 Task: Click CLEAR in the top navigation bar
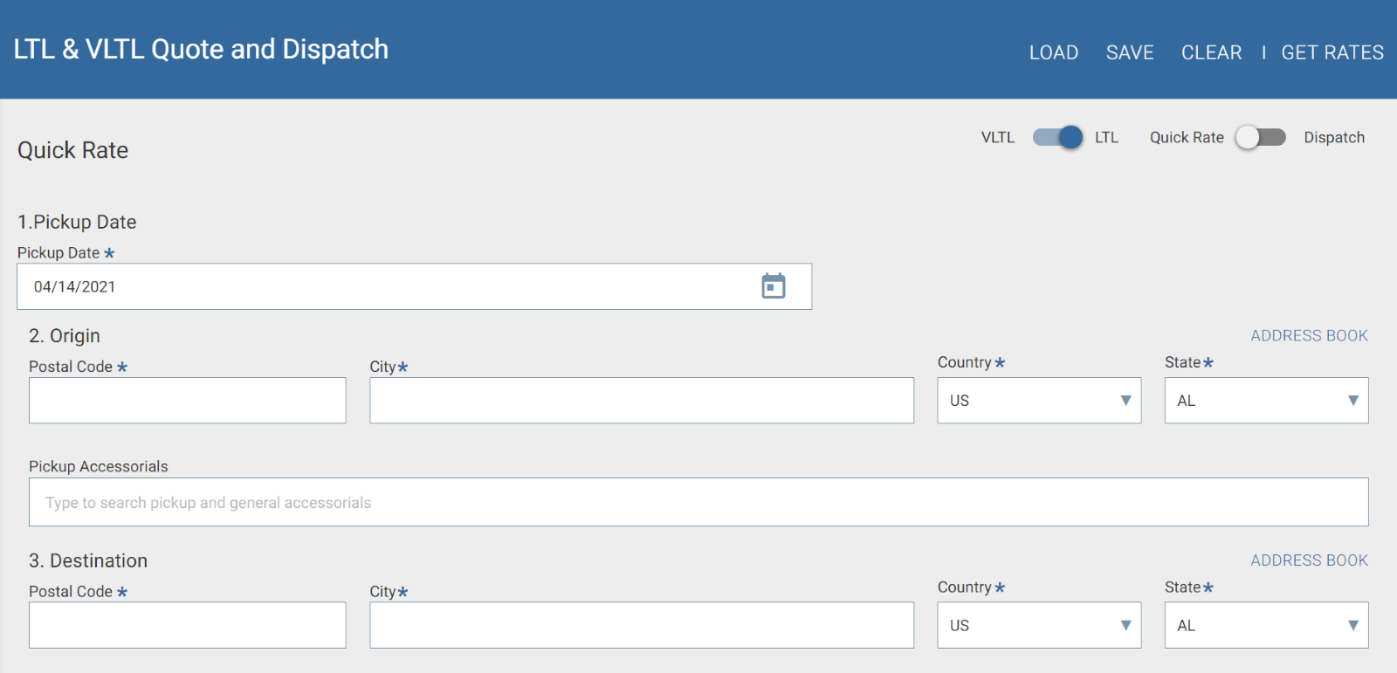(x=1211, y=52)
